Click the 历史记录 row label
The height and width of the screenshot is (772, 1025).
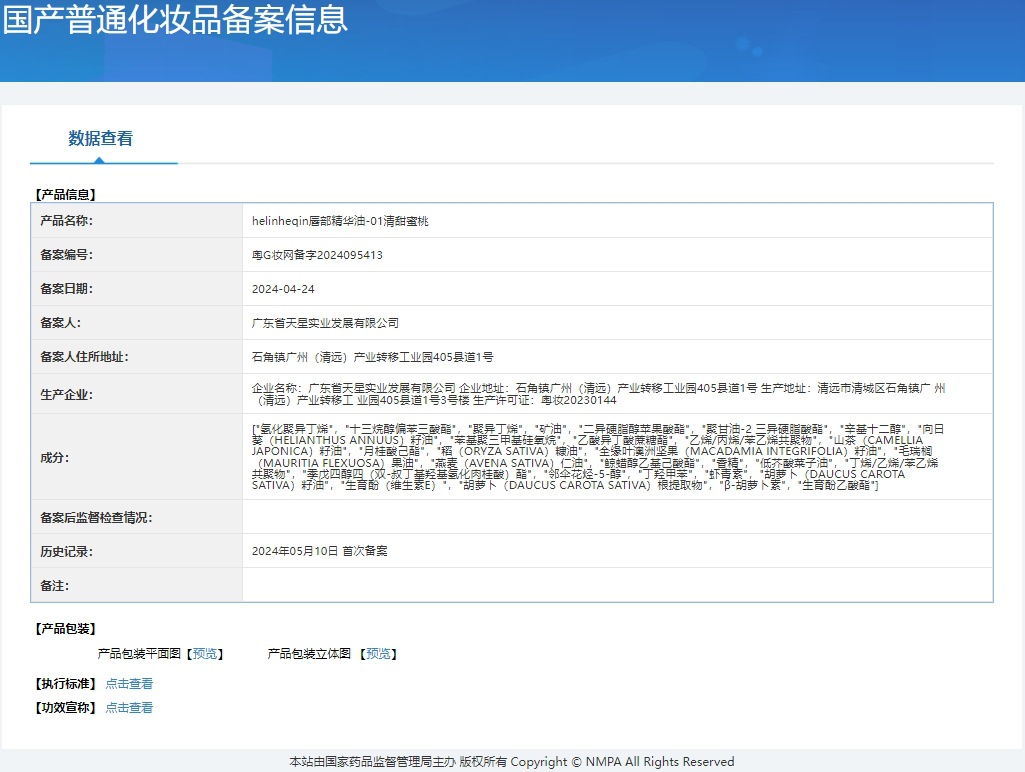coord(67,552)
